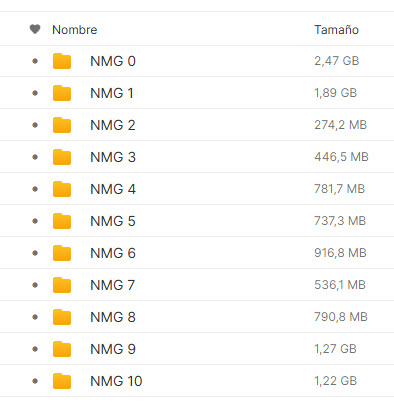
Task: Click the 1,22 GB size value
Action: 336,381
